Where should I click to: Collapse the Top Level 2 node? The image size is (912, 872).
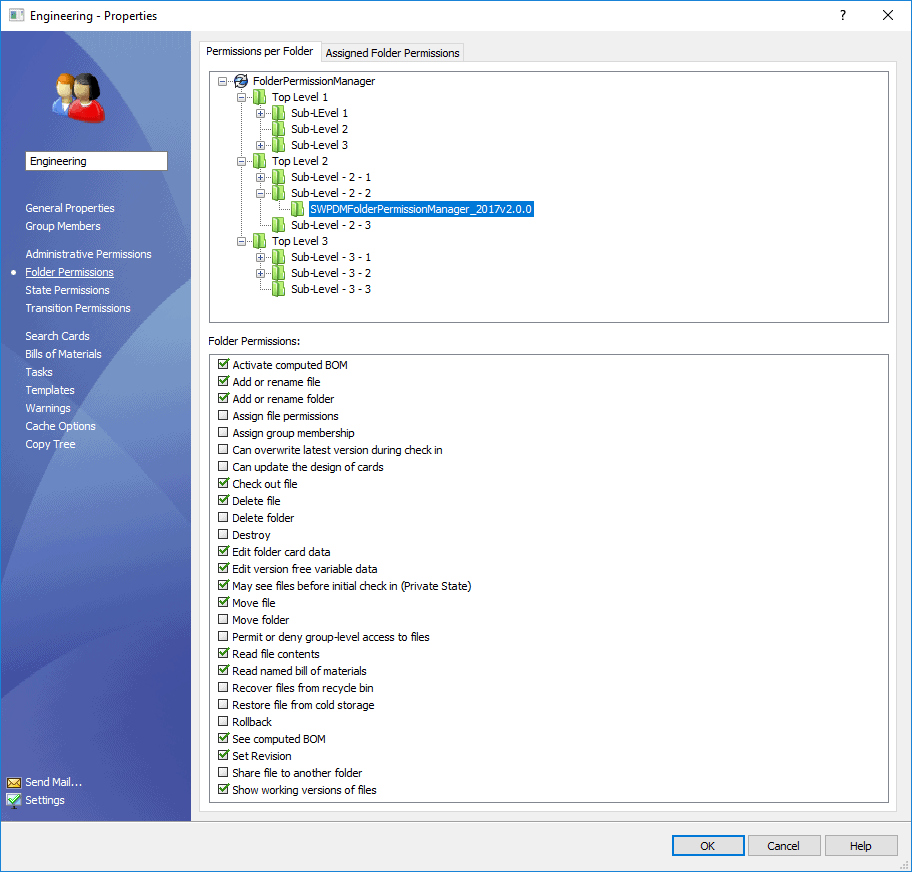[241, 161]
